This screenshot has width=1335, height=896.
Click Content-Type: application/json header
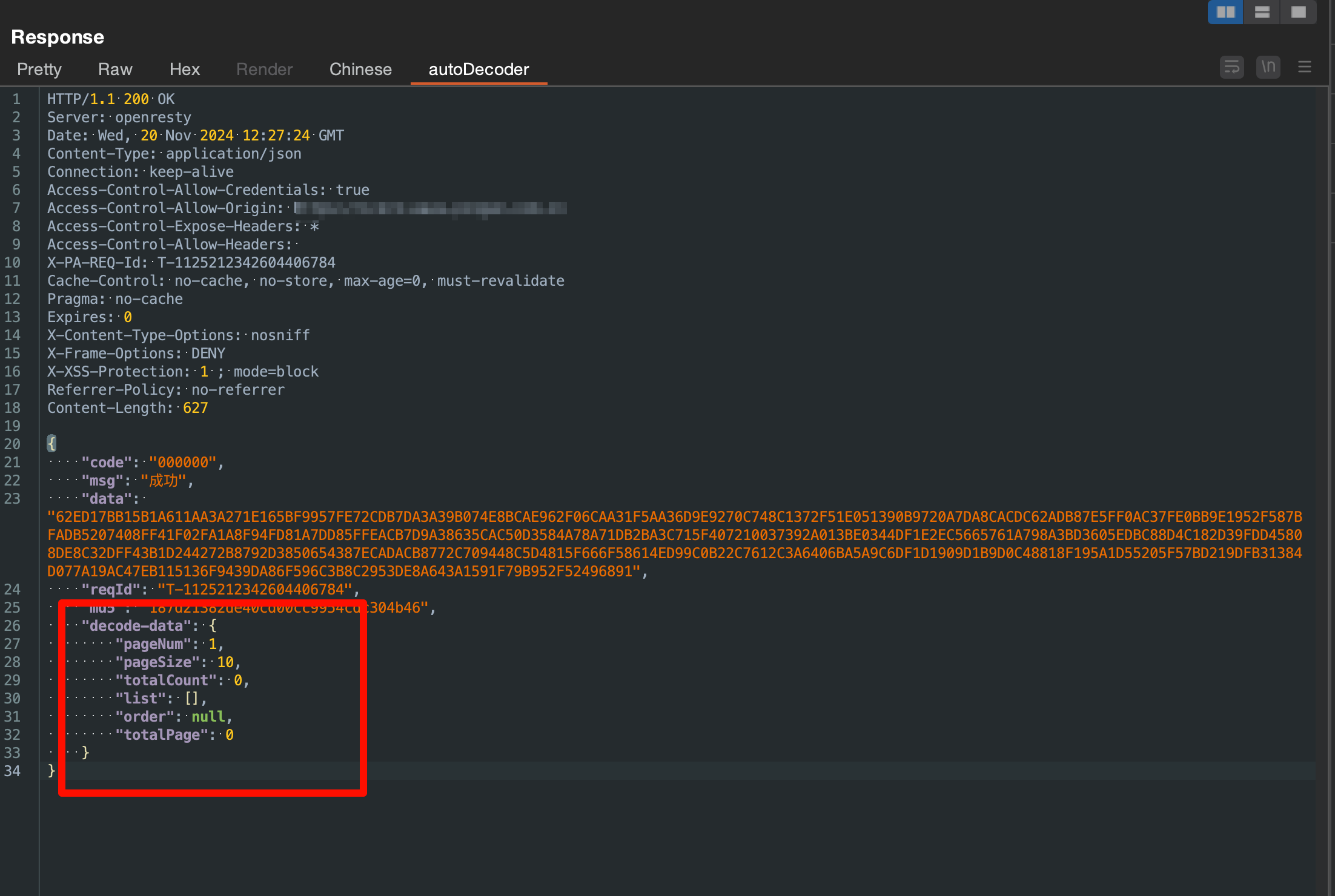174,153
